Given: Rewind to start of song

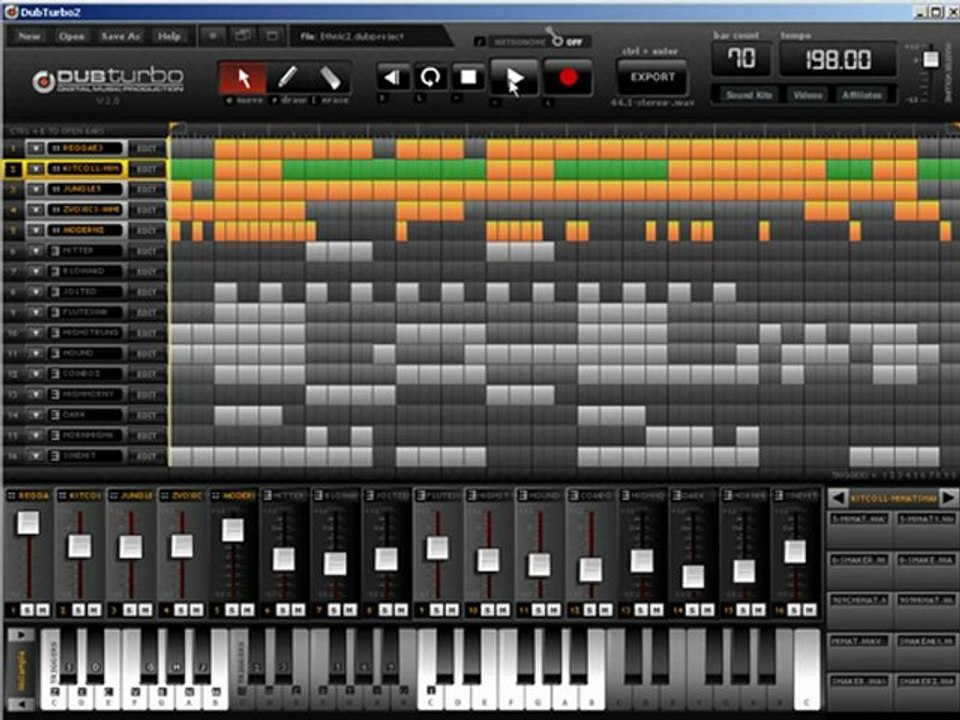Looking at the screenshot, I should click(392, 77).
